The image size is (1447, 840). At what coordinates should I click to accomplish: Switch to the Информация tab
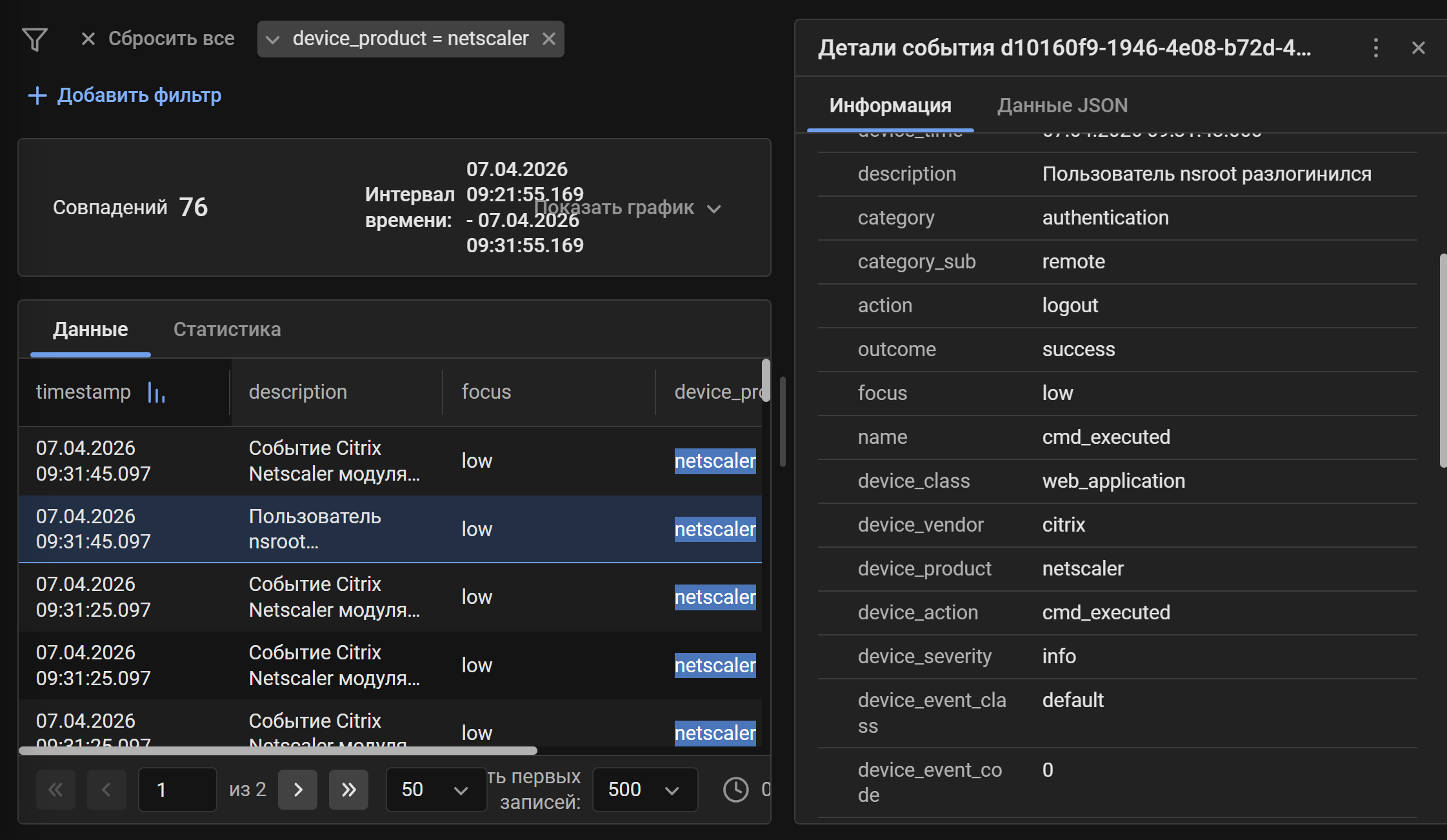click(890, 106)
